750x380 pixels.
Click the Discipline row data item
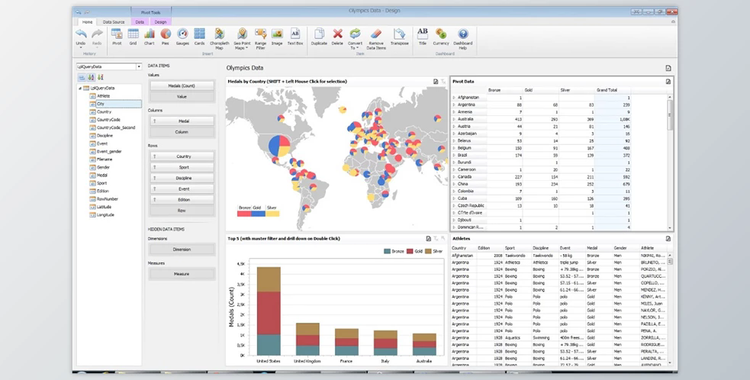pos(182,178)
